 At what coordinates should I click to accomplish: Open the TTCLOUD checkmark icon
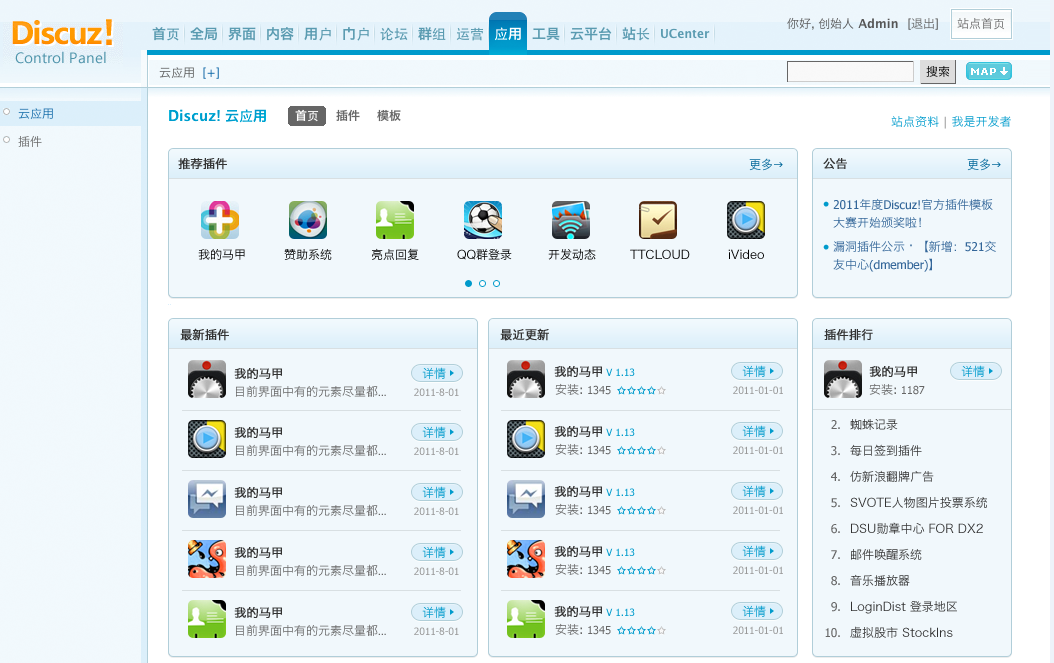tap(658, 220)
